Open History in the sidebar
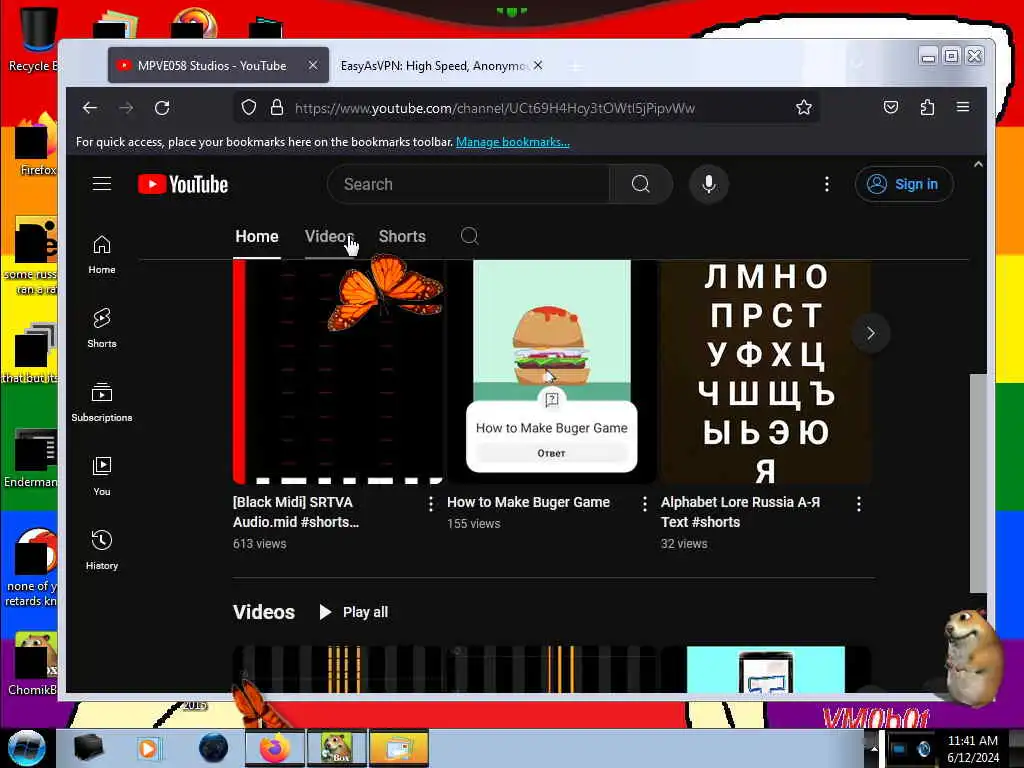Image resolution: width=1024 pixels, height=768 pixels. pyautogui.click(x=102, y=551)
